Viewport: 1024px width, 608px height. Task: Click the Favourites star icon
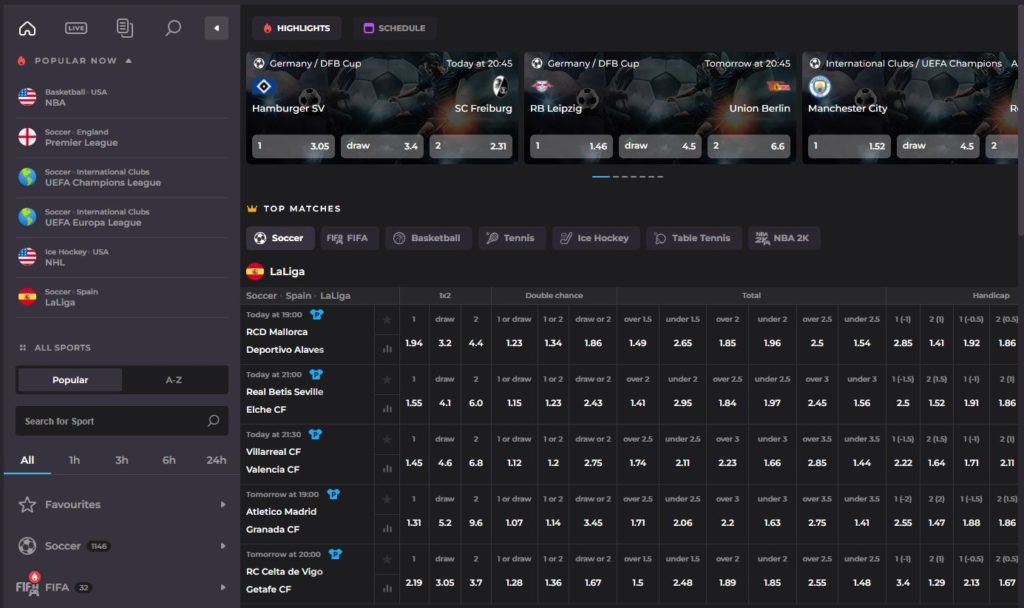pos(27,504)
